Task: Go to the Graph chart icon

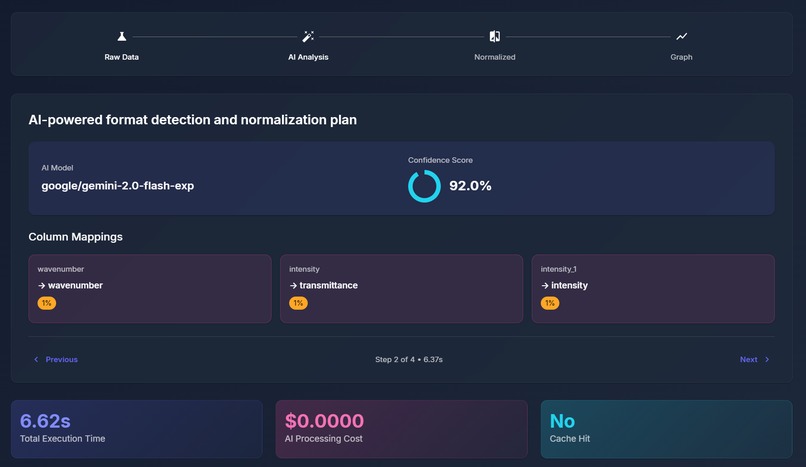Action: 681,36
